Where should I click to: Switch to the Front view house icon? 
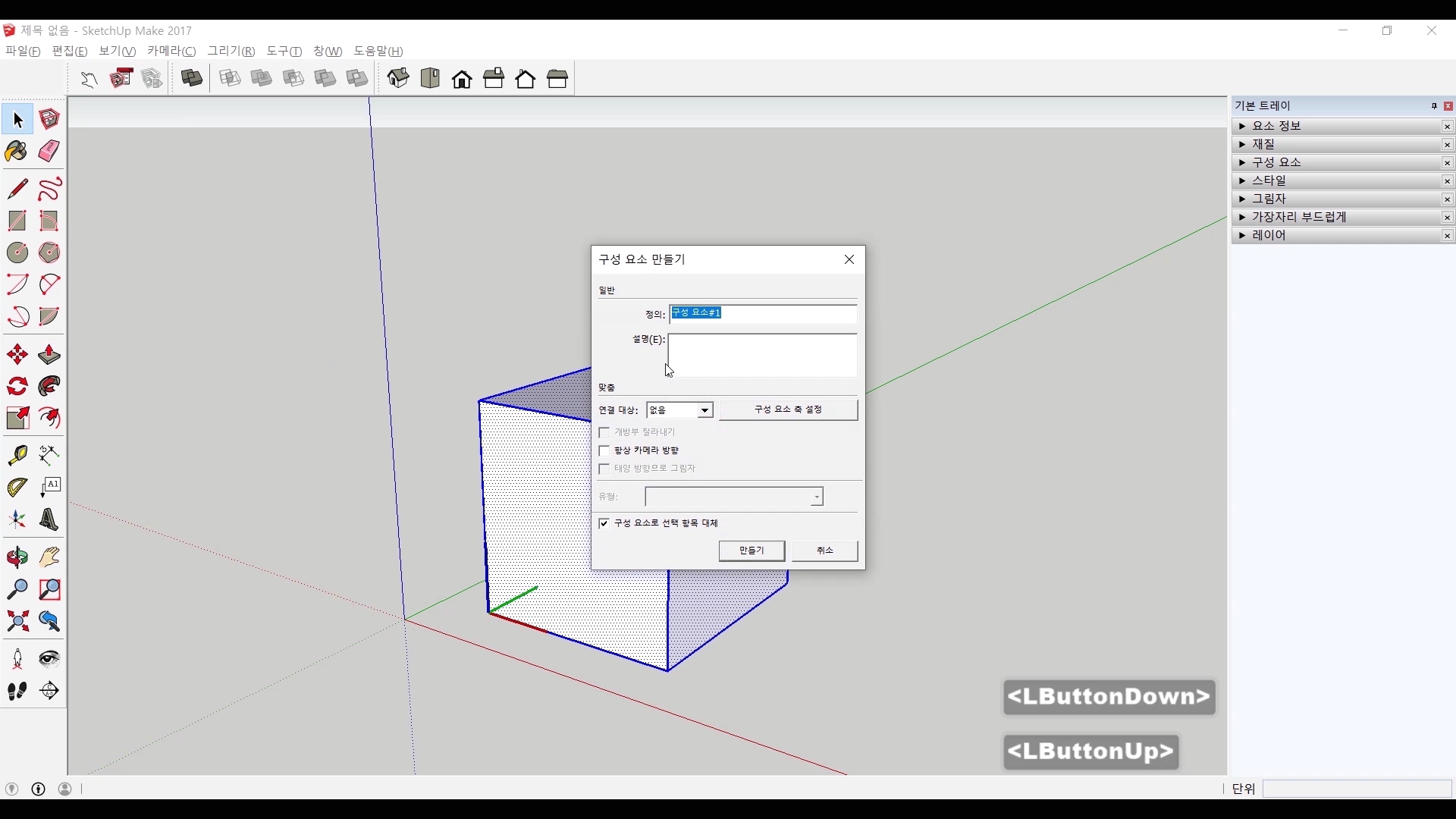coord(462,79)
